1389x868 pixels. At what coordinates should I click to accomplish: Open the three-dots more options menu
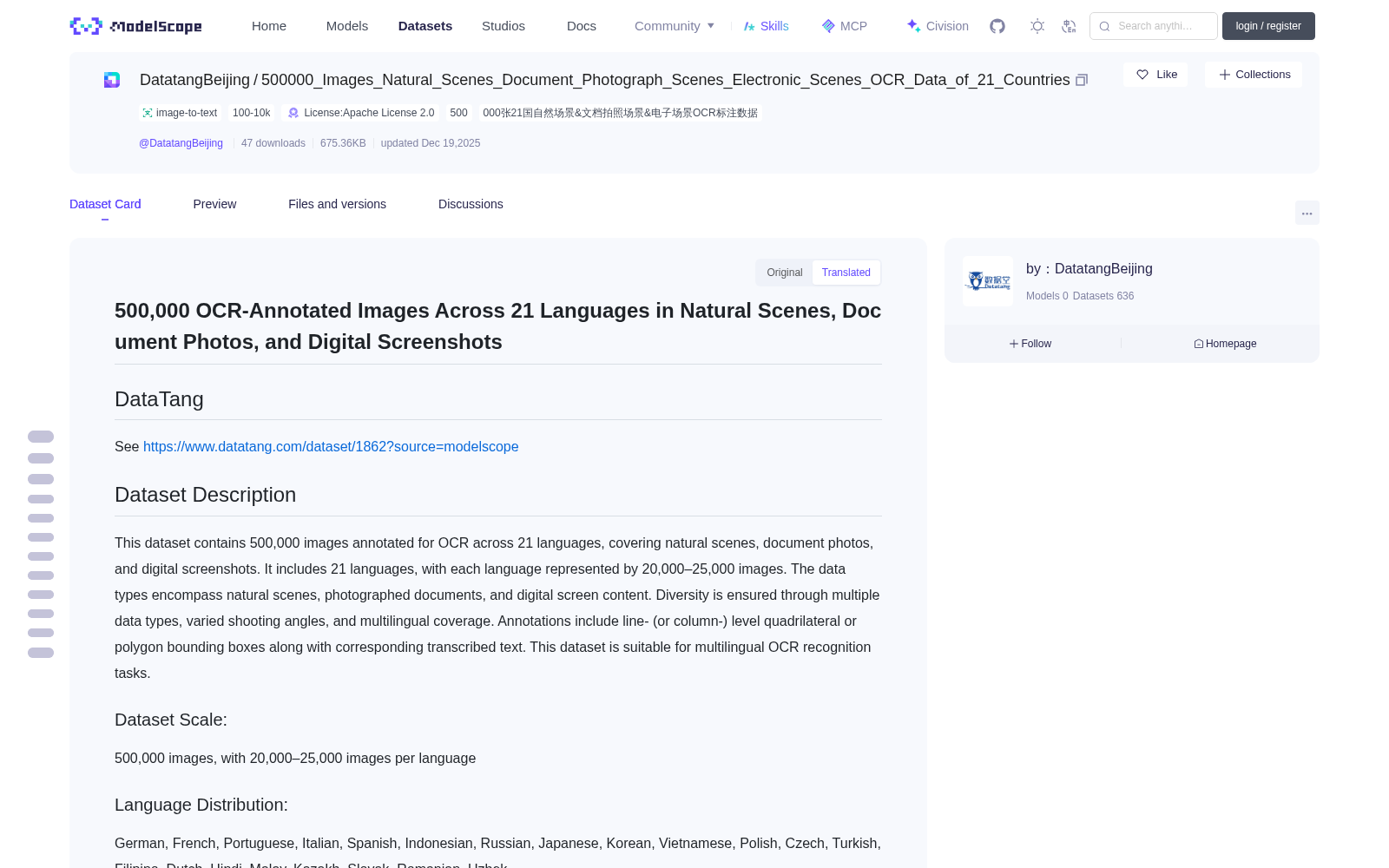coord(1307,213)
